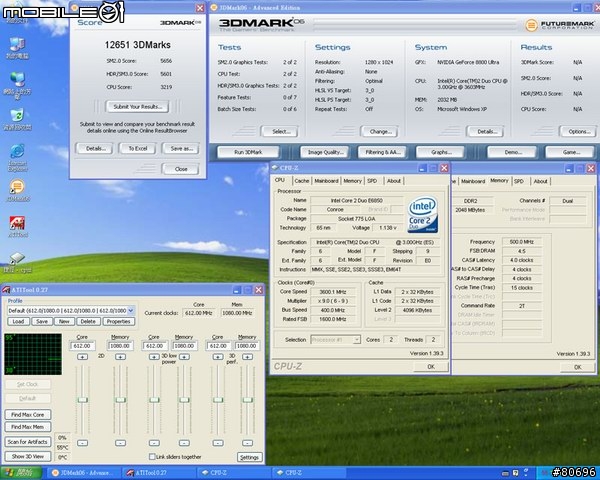
Task: Open Filtering & AA options
Action: click(382, 152)
